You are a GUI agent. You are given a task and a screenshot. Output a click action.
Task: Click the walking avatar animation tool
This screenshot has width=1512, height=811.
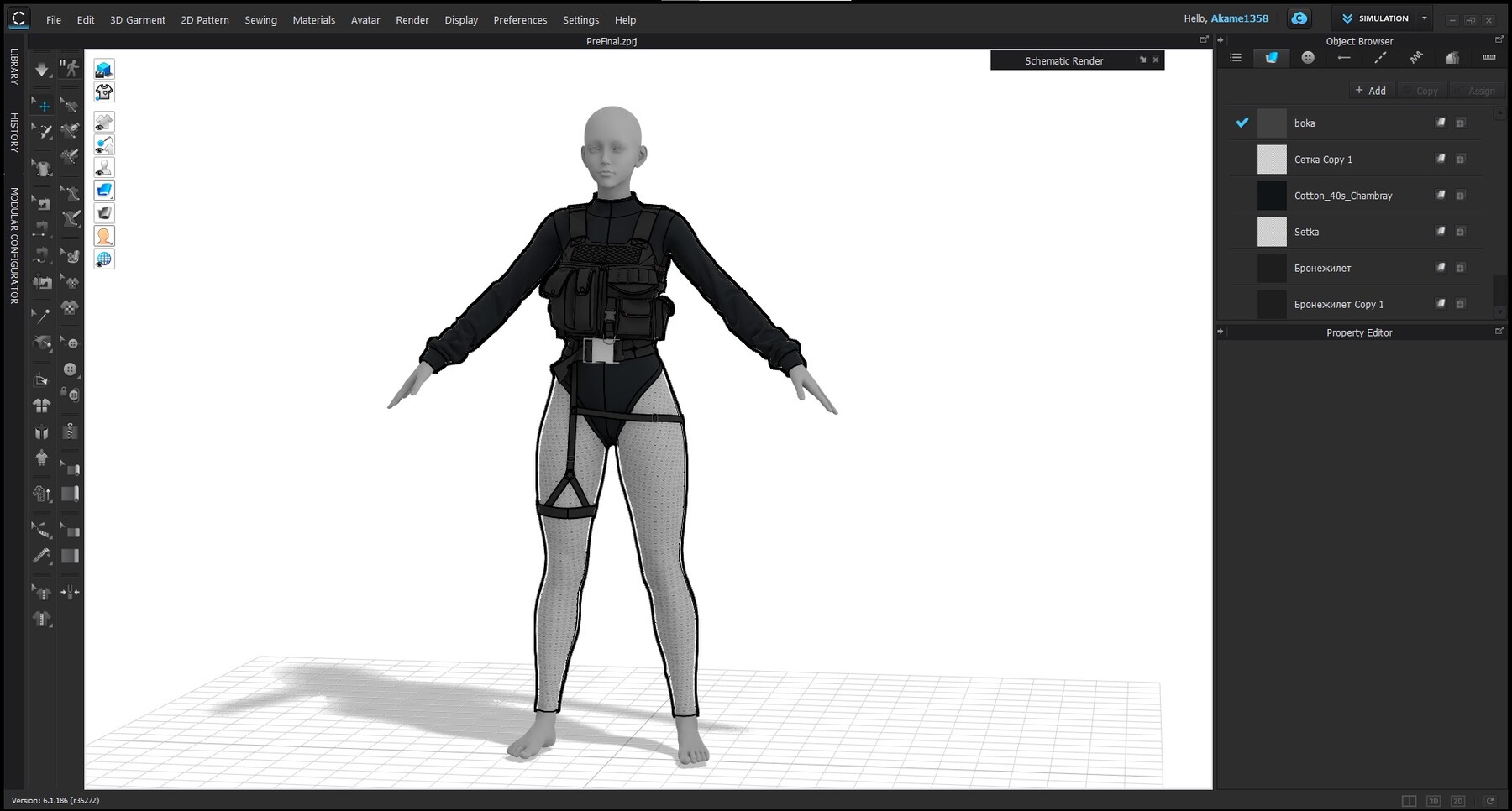coord(71,69)
